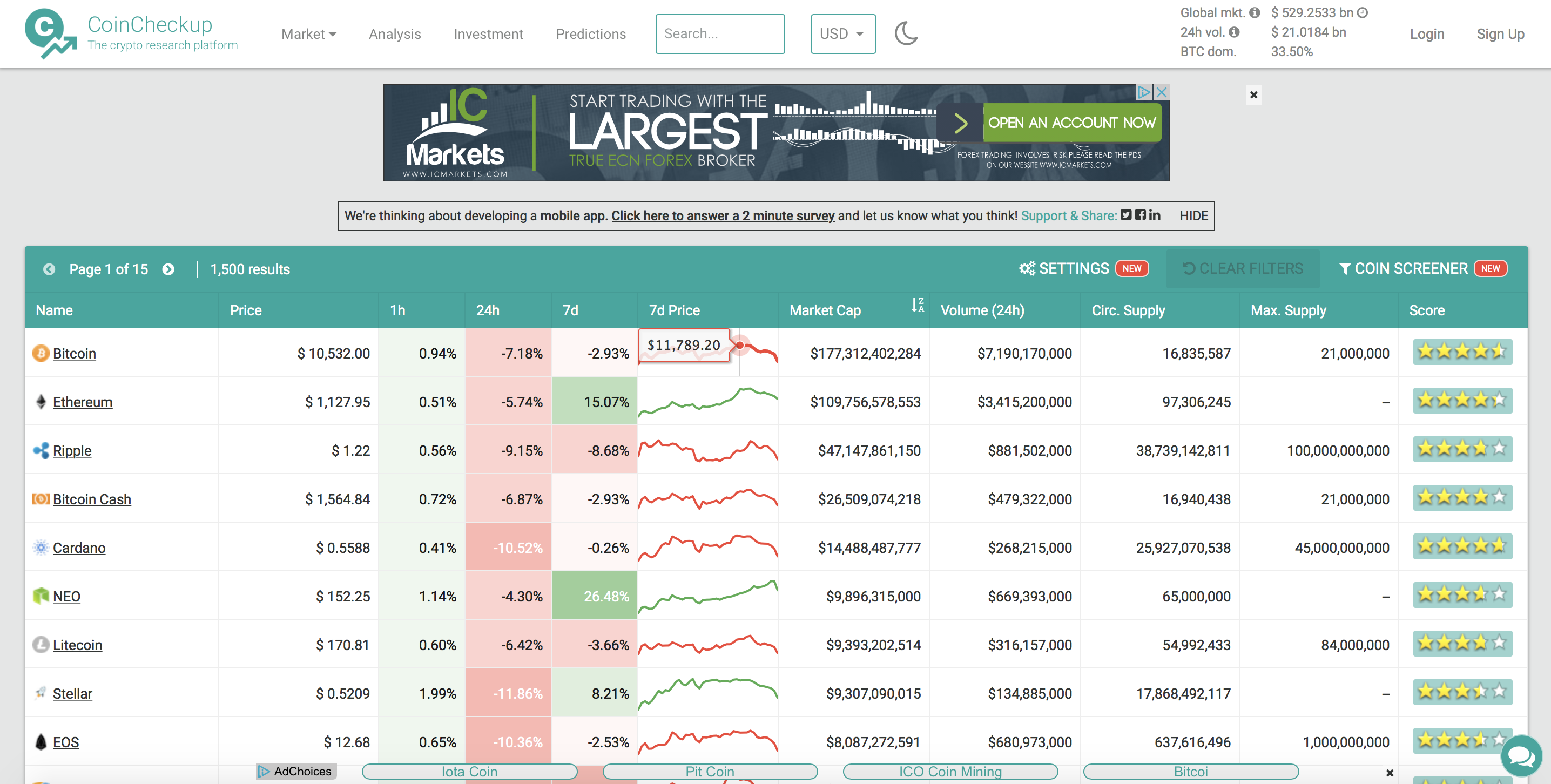This screenshot has height=784, width=1551.
Task: Click the Cardano logo icon
Action: [x=41, y=548]
